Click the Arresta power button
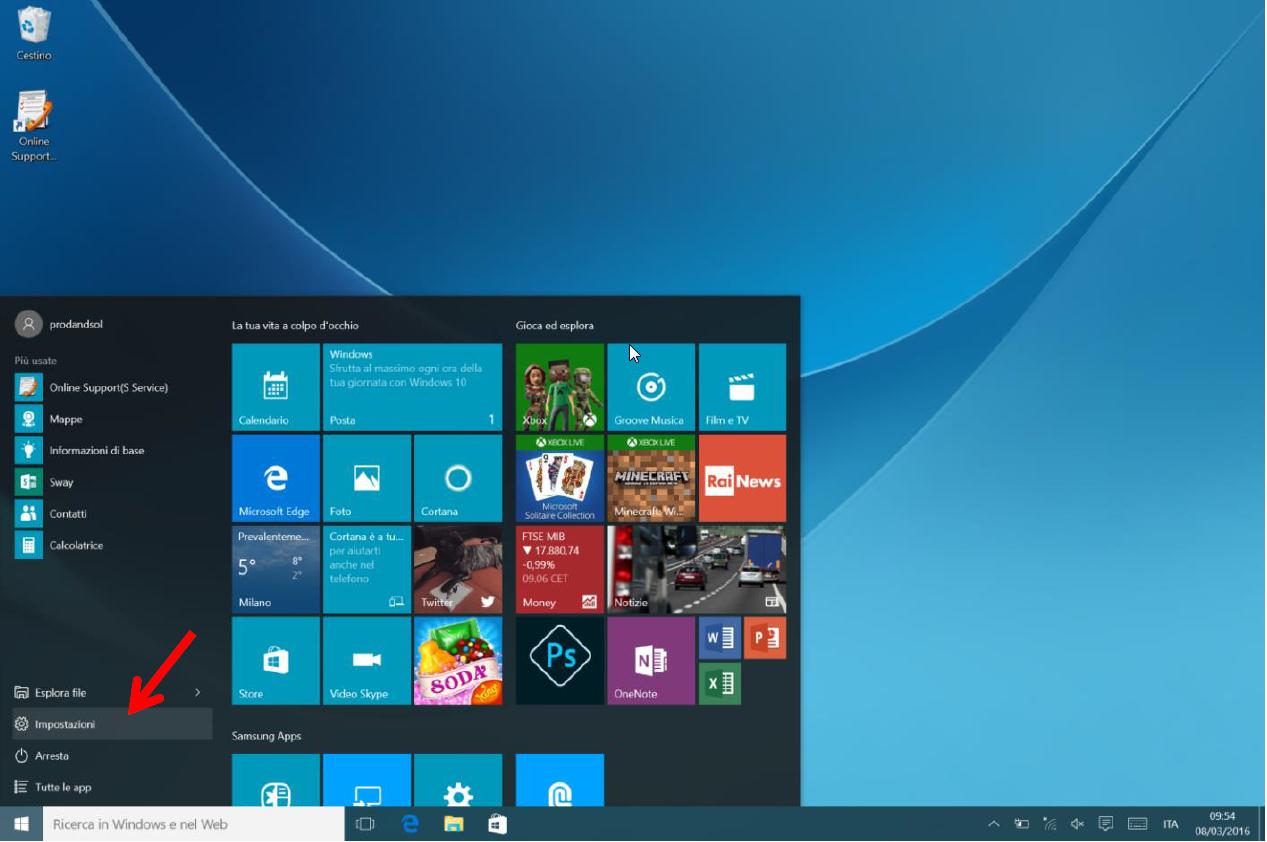This screenshot has width=1267, height=842. (x=112, y=756)
